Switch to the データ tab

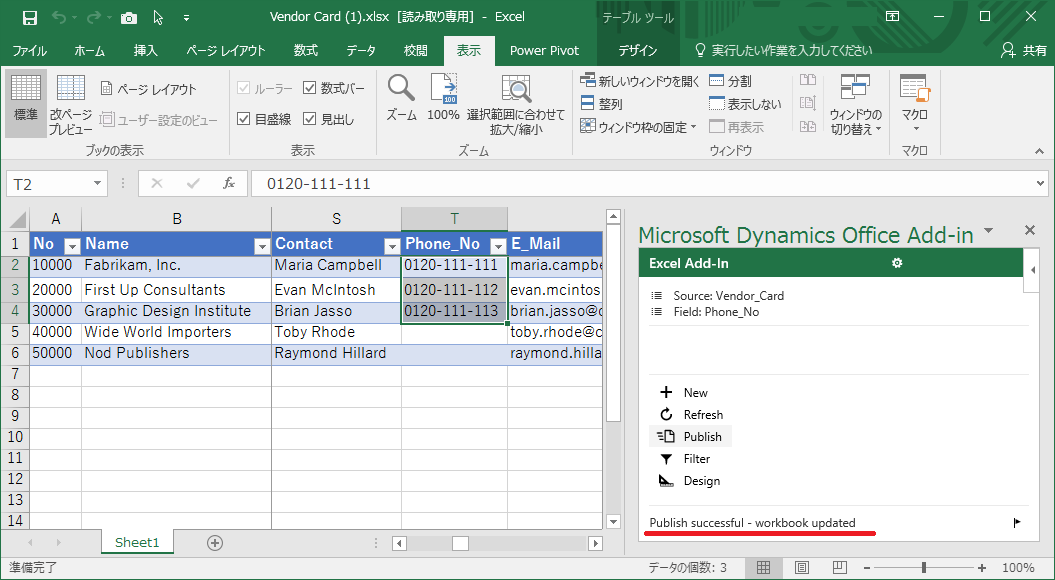[x=361, y=50]
